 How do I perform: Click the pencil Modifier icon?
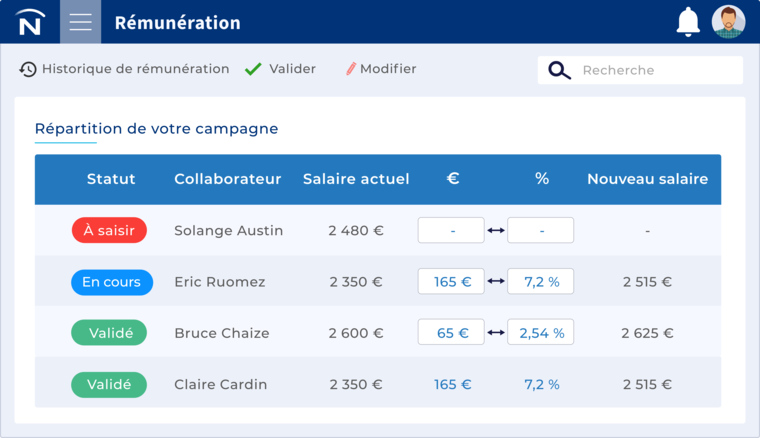coord(351,69)
